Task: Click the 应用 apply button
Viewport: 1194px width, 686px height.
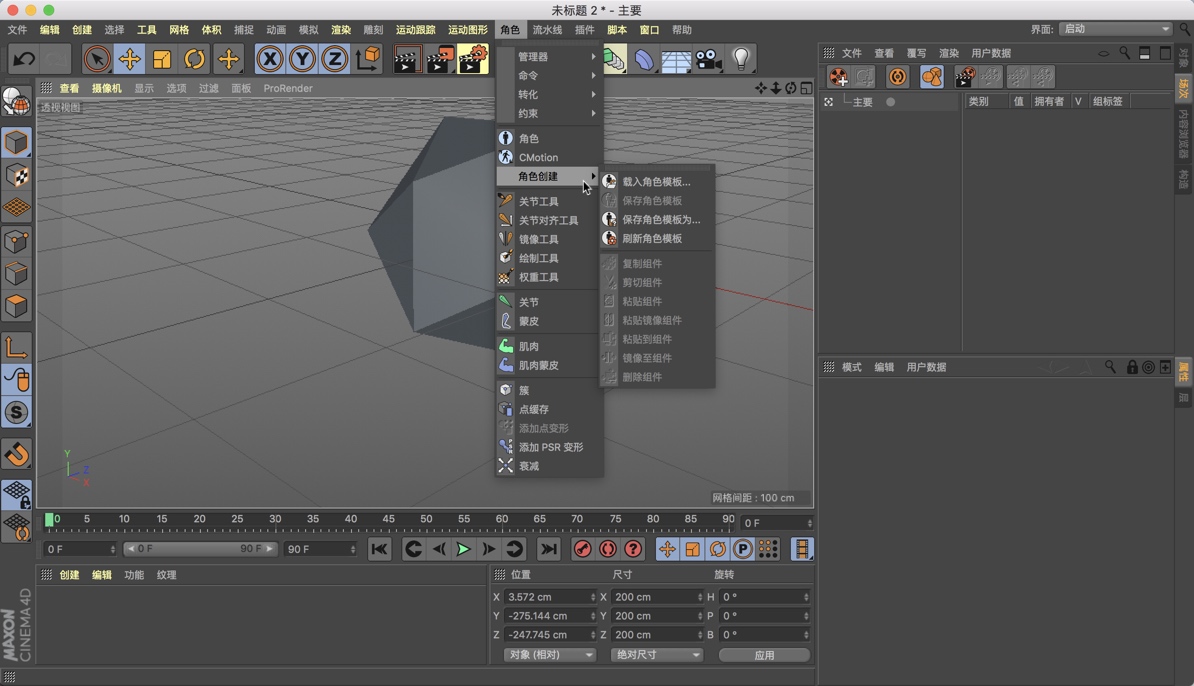Action: pos(765,655)
